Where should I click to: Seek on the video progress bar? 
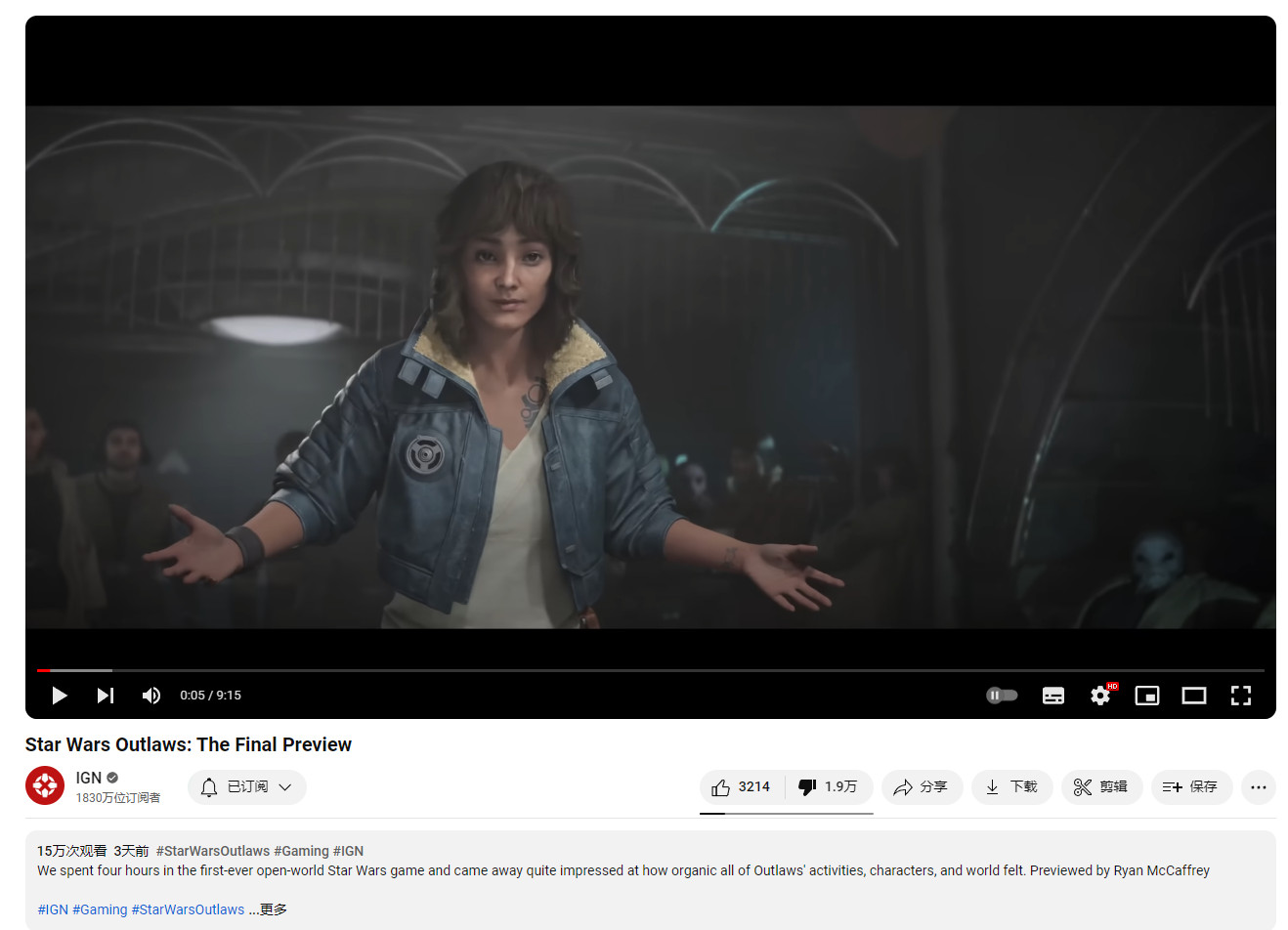click(x=651, y=670)
